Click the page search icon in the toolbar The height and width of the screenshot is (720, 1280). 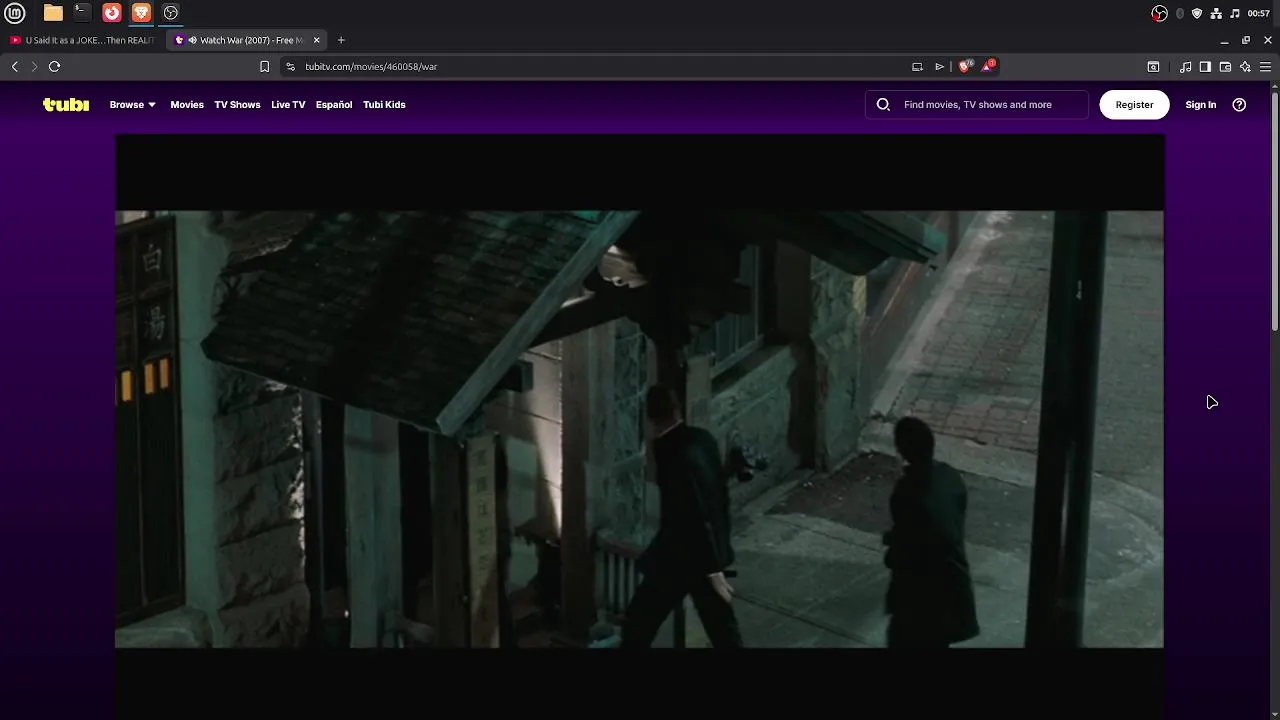1153,67
